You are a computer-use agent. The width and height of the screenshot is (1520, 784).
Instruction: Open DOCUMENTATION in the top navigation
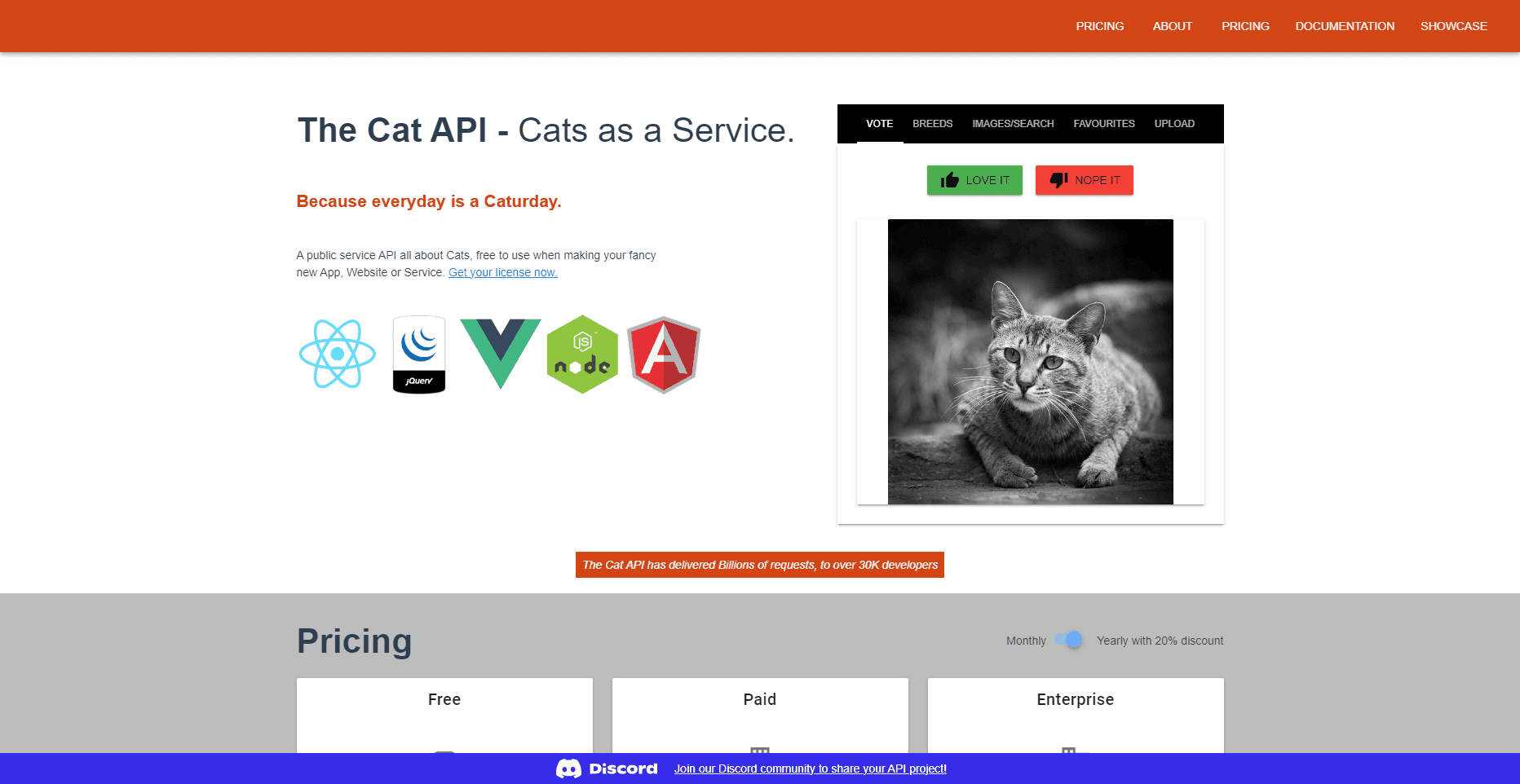[x=1345, y=26]
